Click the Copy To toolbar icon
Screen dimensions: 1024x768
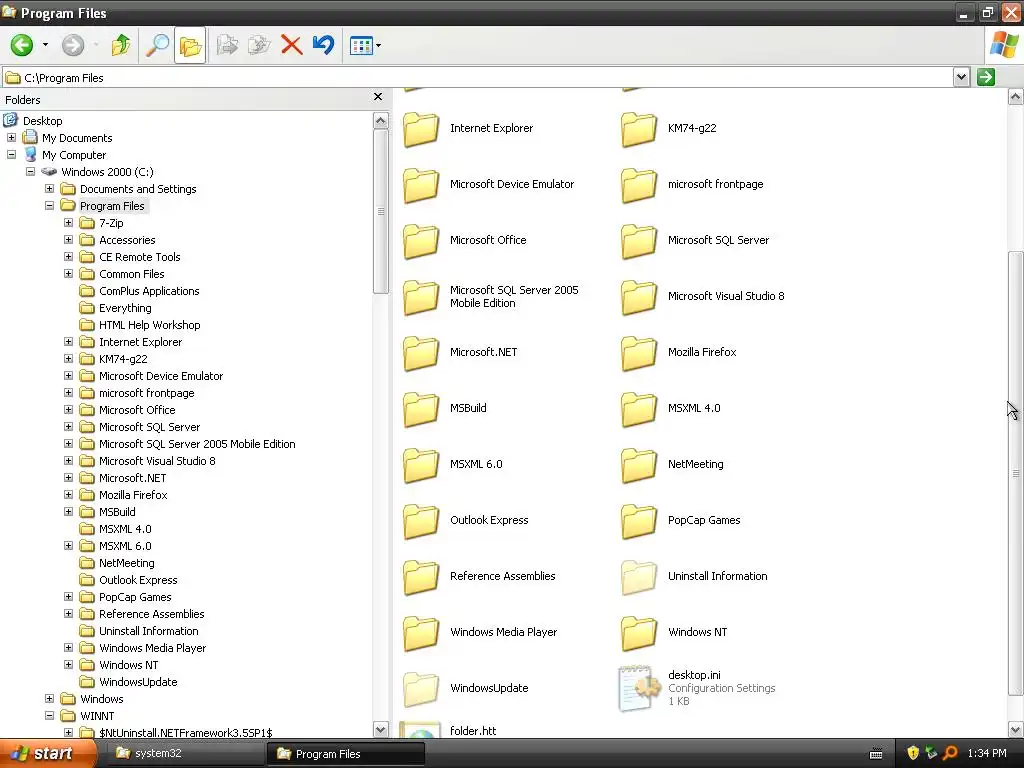pyautogui.click(x=259, y=45)
